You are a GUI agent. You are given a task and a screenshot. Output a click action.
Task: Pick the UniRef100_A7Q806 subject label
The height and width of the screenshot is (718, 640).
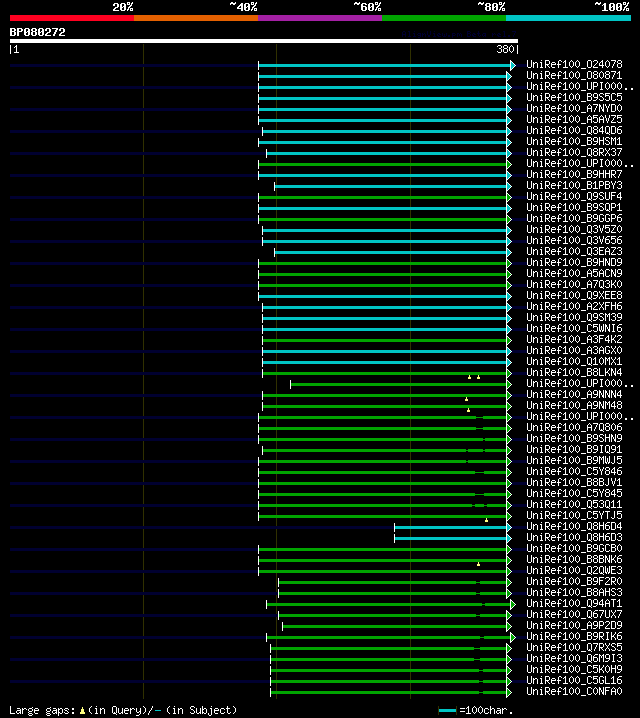(574, 427)
